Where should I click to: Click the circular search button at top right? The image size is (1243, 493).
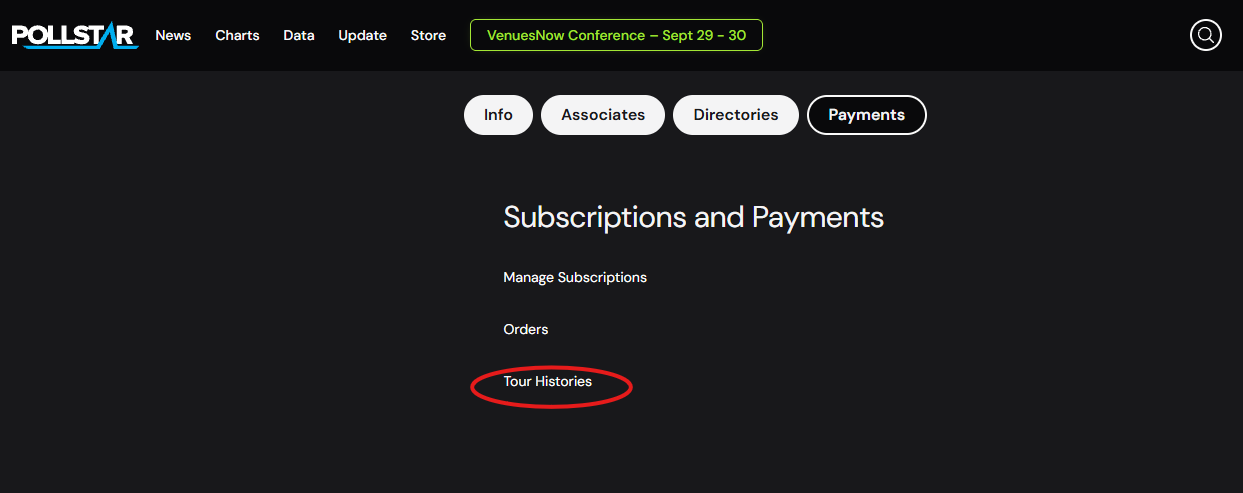pyautogui.click(x=1206, y=35)
